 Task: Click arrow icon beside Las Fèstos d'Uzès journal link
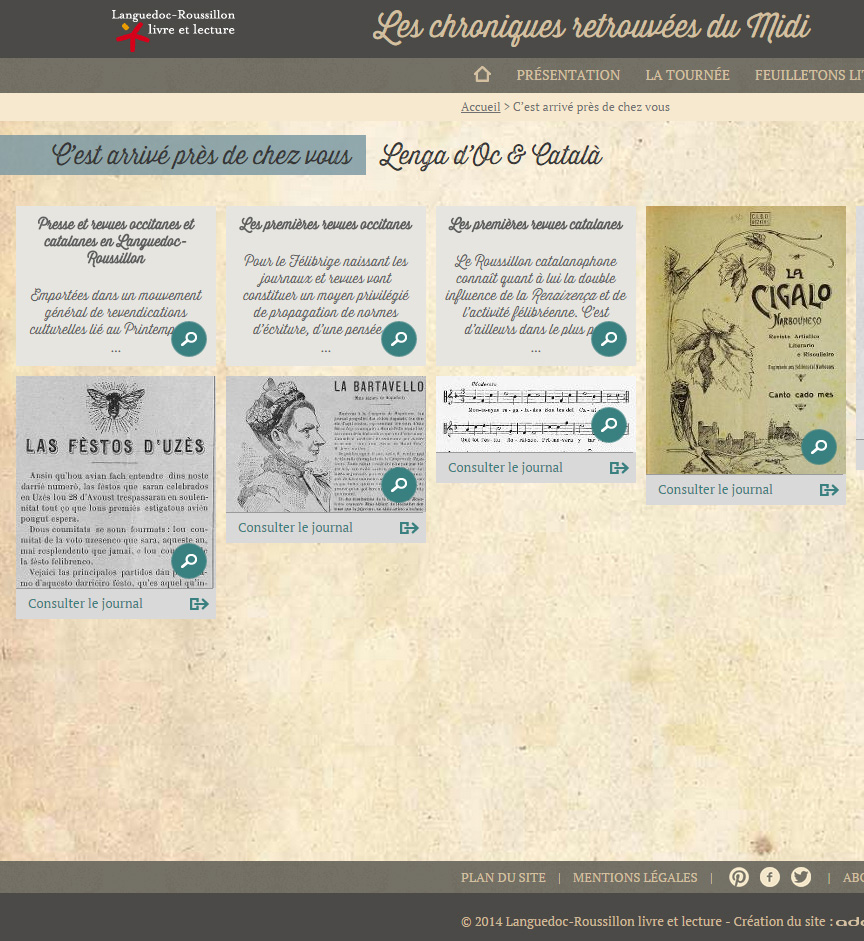pos(199,604)
